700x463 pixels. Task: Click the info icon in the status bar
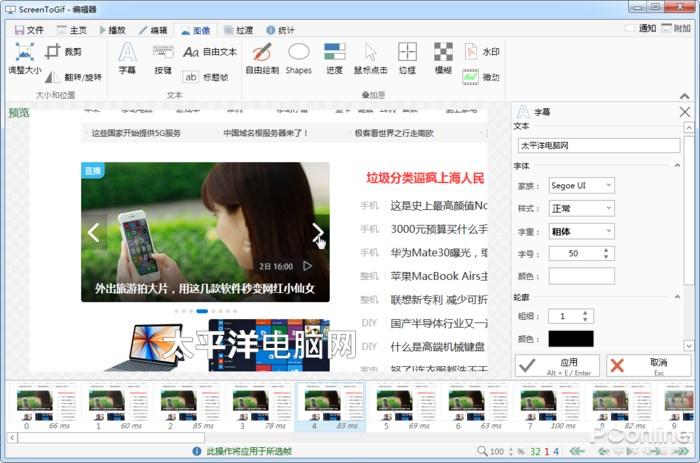click(x=196, y=451)
